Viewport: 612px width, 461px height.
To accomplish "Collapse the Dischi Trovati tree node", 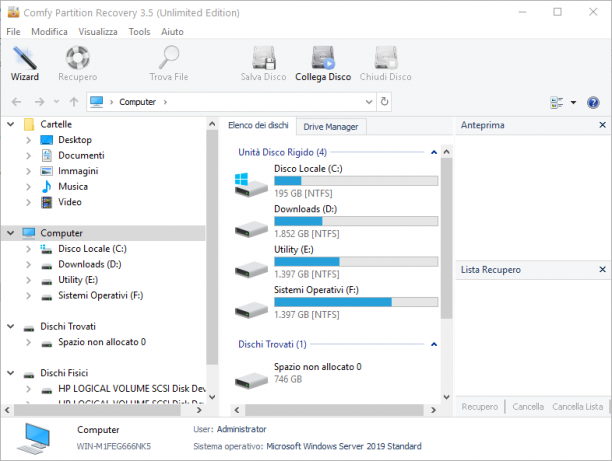I will [11, 326].
